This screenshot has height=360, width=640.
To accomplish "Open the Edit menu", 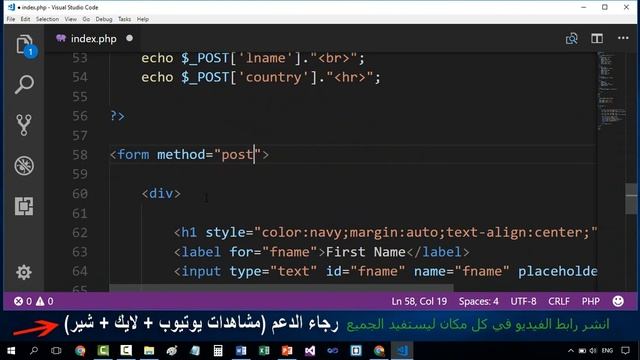I will (25, 19).
